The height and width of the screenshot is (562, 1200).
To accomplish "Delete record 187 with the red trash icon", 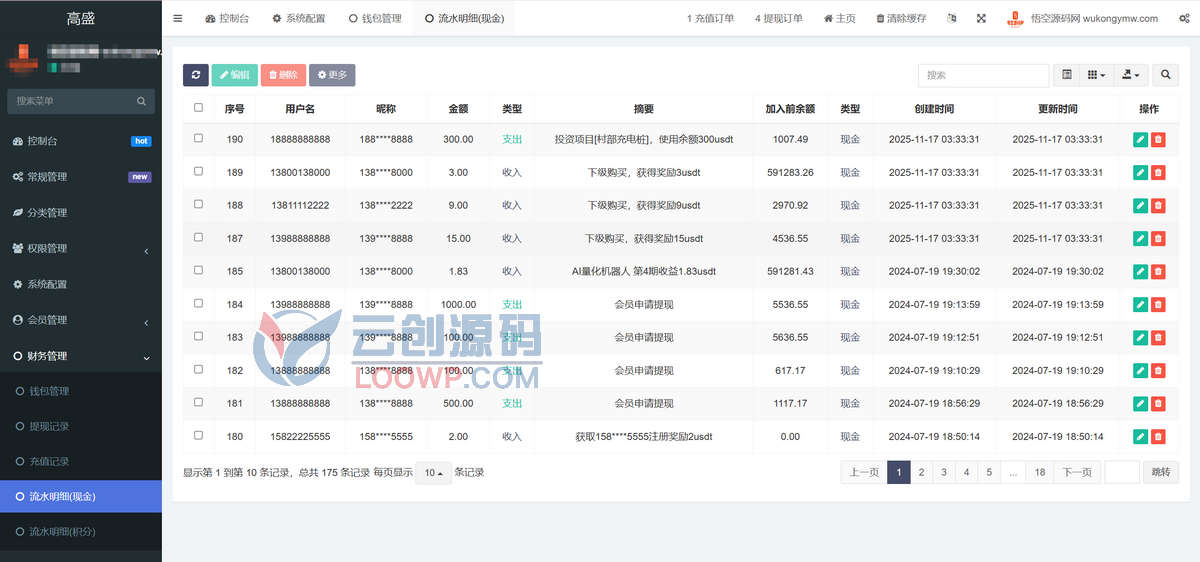I will (1158, 239).
